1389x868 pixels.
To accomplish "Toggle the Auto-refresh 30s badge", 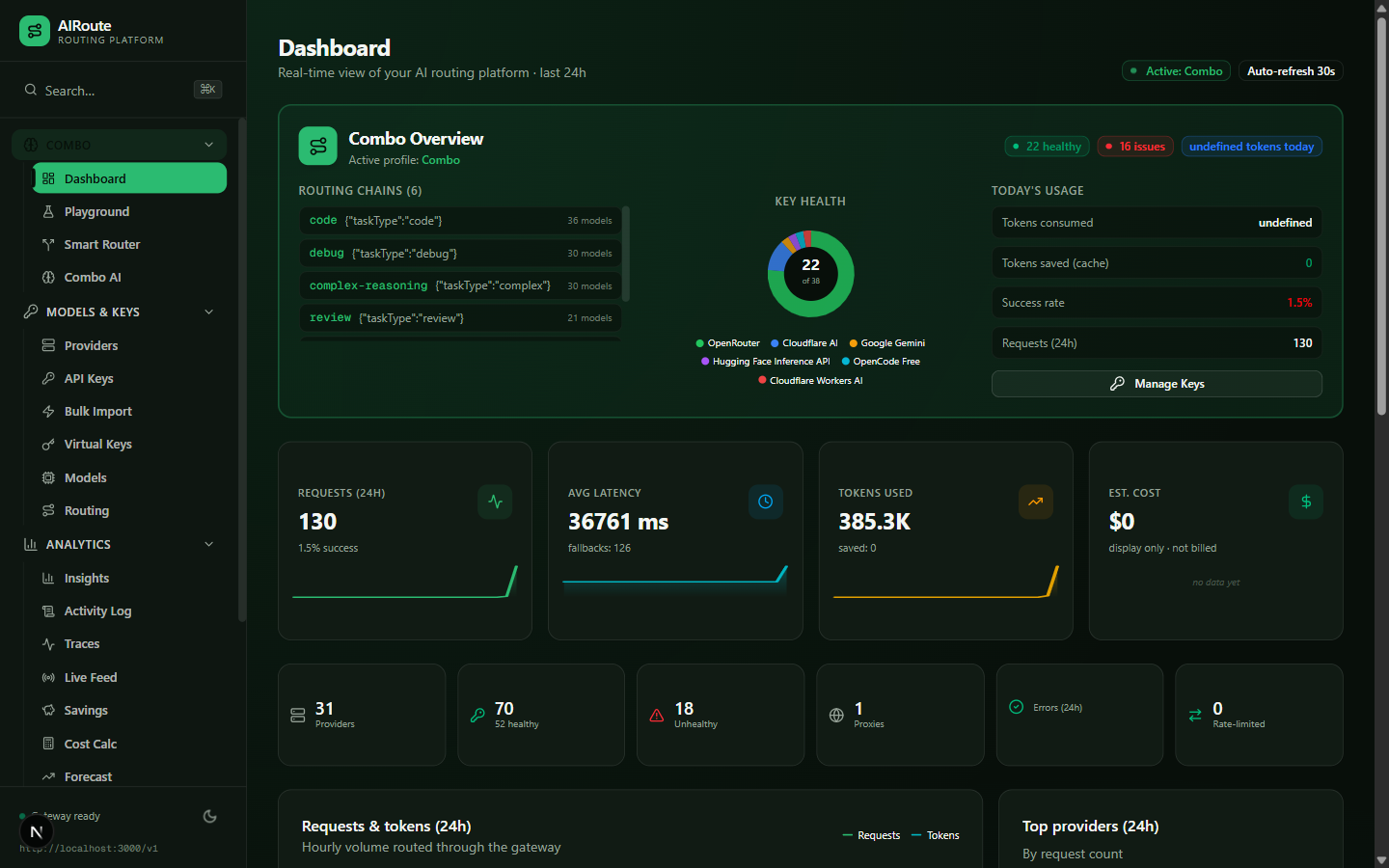I will 1291,71.
